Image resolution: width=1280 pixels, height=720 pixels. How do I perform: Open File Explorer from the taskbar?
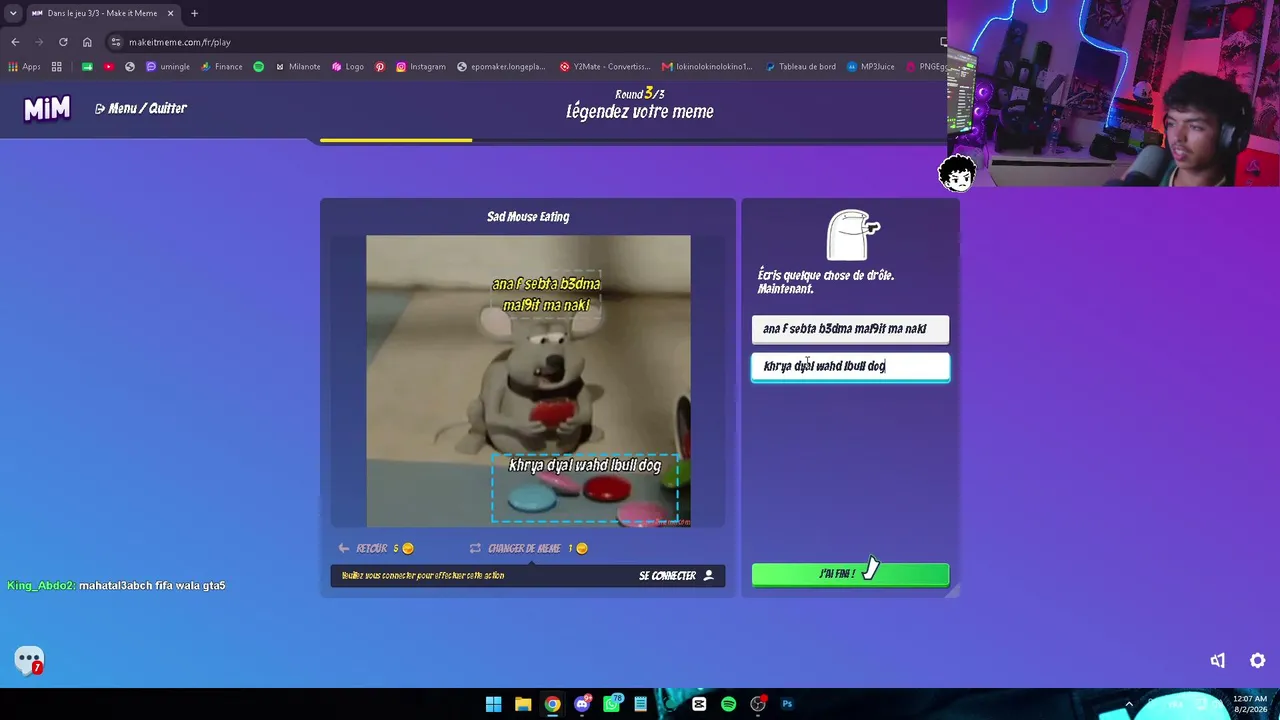[x=523, y=704]
